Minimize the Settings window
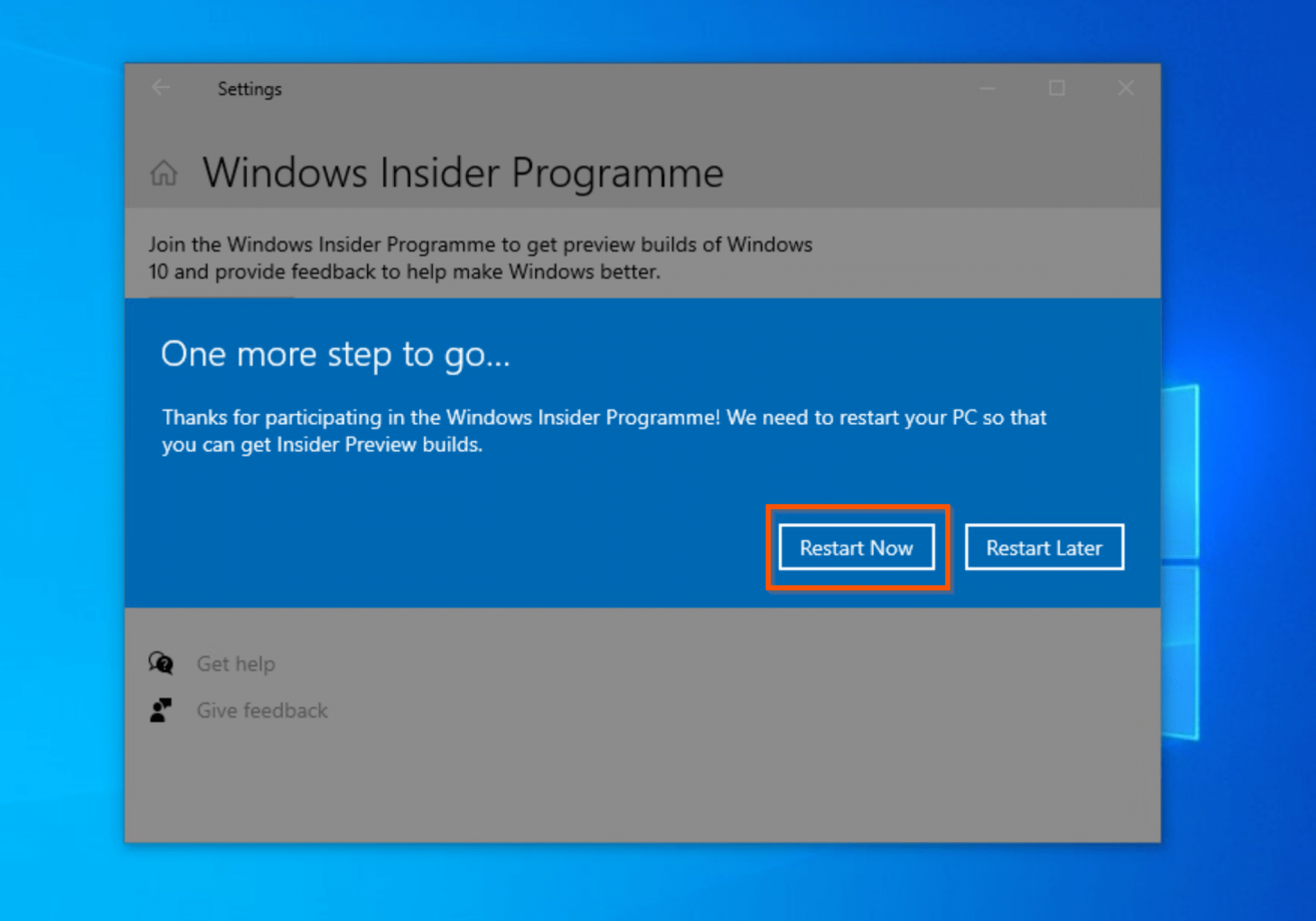 (988, 88)
